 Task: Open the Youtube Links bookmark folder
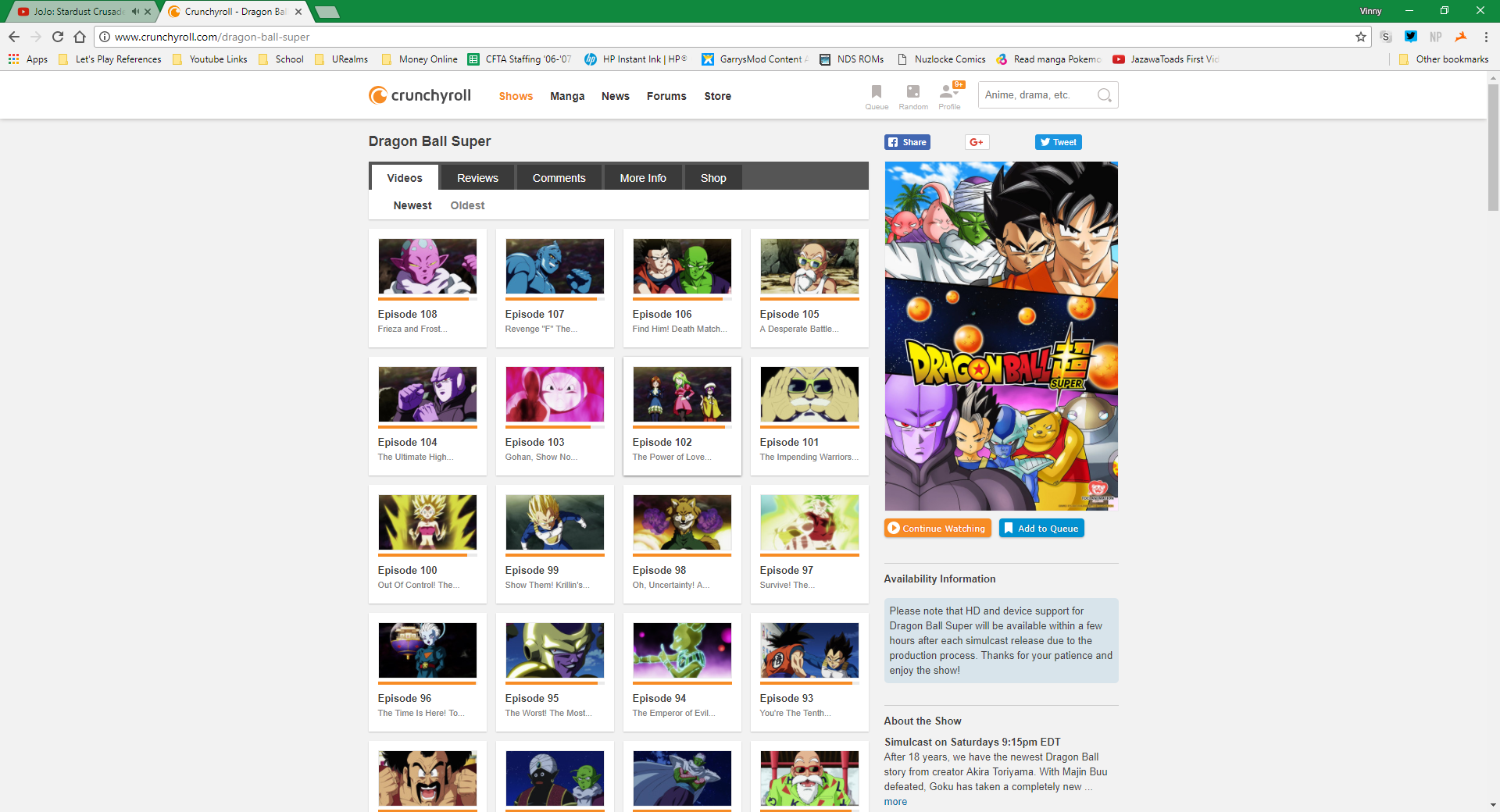(209, 59)
